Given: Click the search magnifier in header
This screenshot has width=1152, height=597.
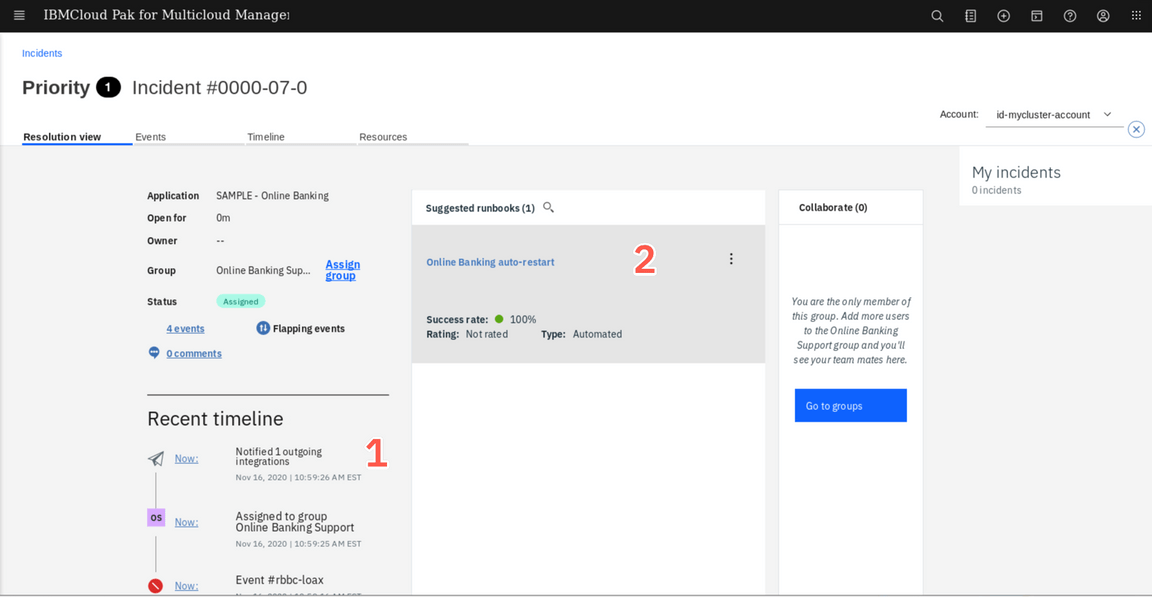Looking at the screenshot, I should tap(937, 15).
